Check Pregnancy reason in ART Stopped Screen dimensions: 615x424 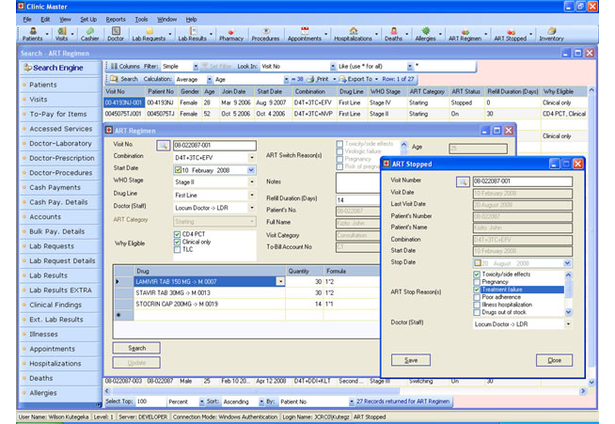(x=477, y=282)
